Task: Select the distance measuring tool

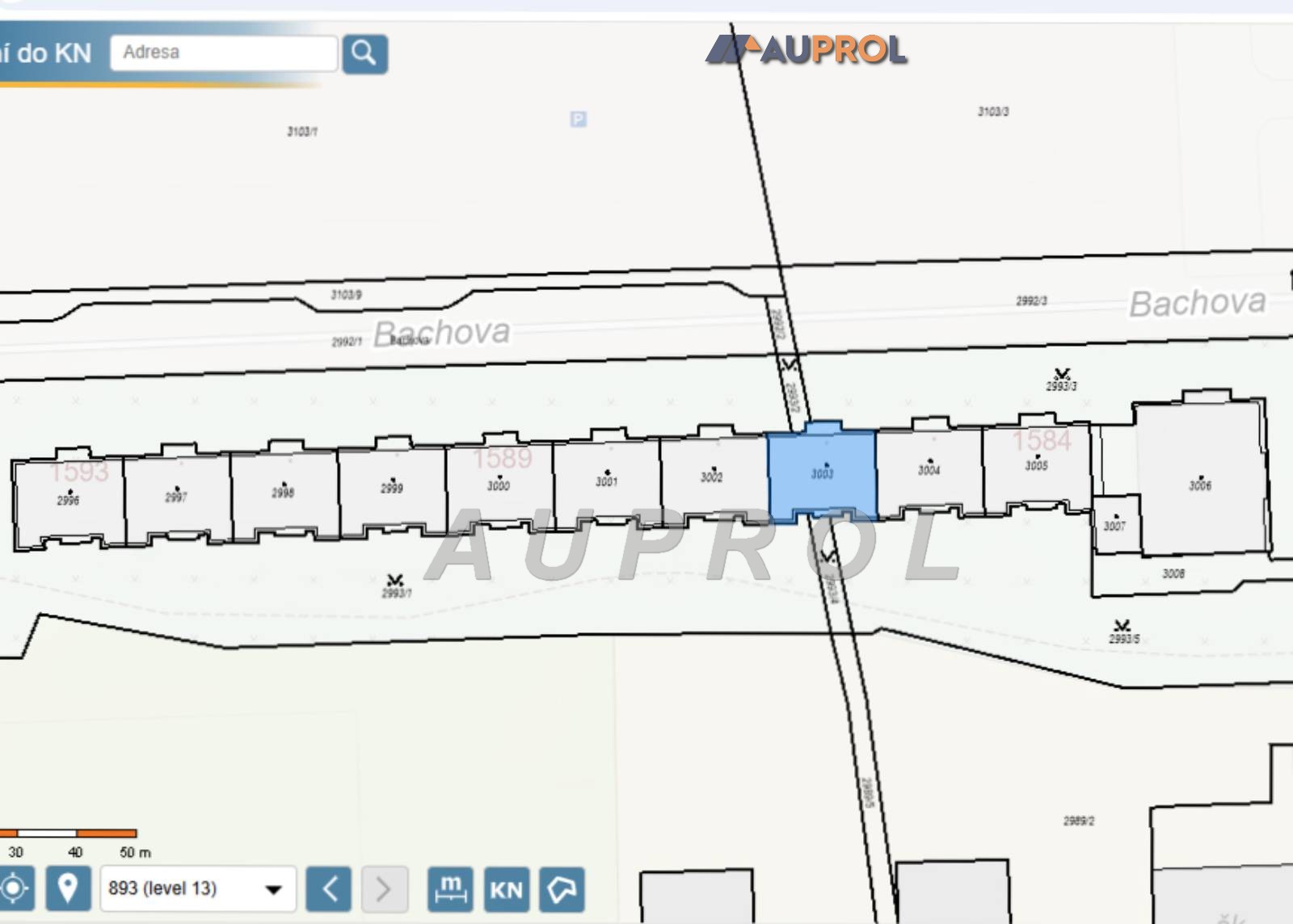Action: pyautogui.click(x=450, y=889)
